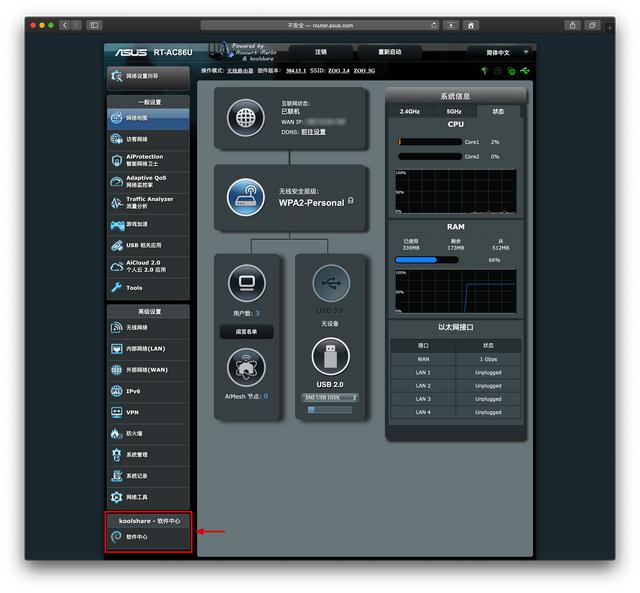The width and height of the screenshot is (640, 593).
Task: Click the internet status globe icon
Action: point(246,118)
